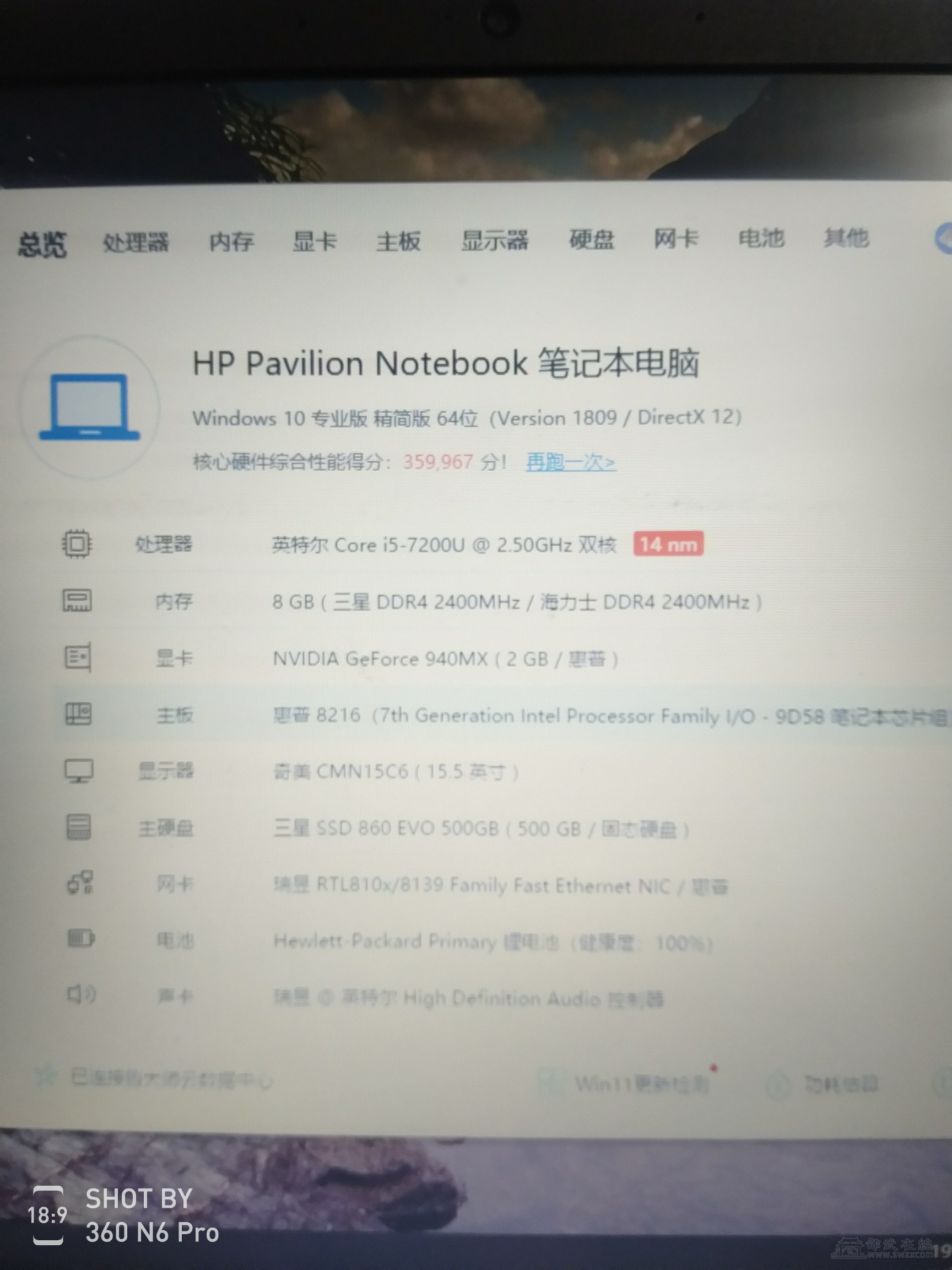Screen dimensions: 952x1270
Task: Click the battery icon
Action: pos(81,939)
